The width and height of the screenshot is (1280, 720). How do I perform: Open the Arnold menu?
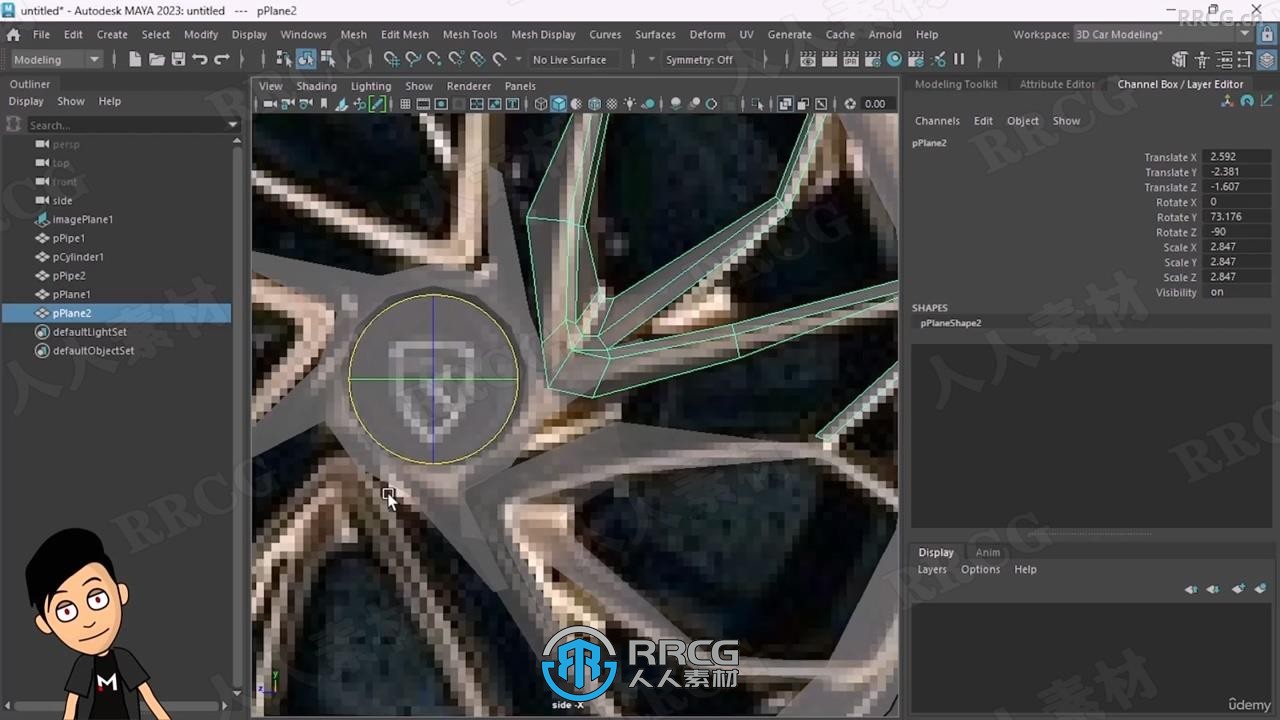tap(884, 34)
